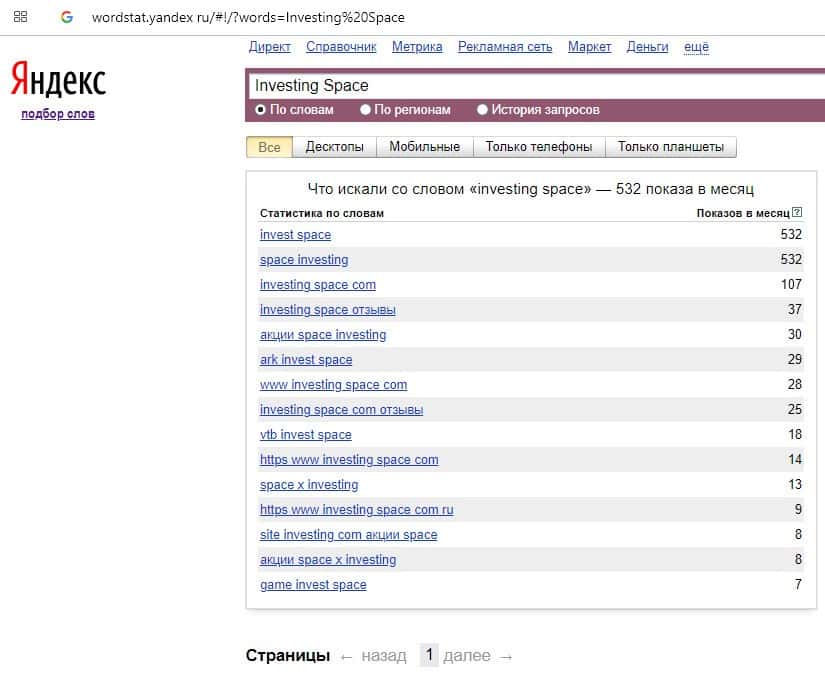Select the По регионам radio button
This screenshot has width=825, height=686.
(365, 110)
